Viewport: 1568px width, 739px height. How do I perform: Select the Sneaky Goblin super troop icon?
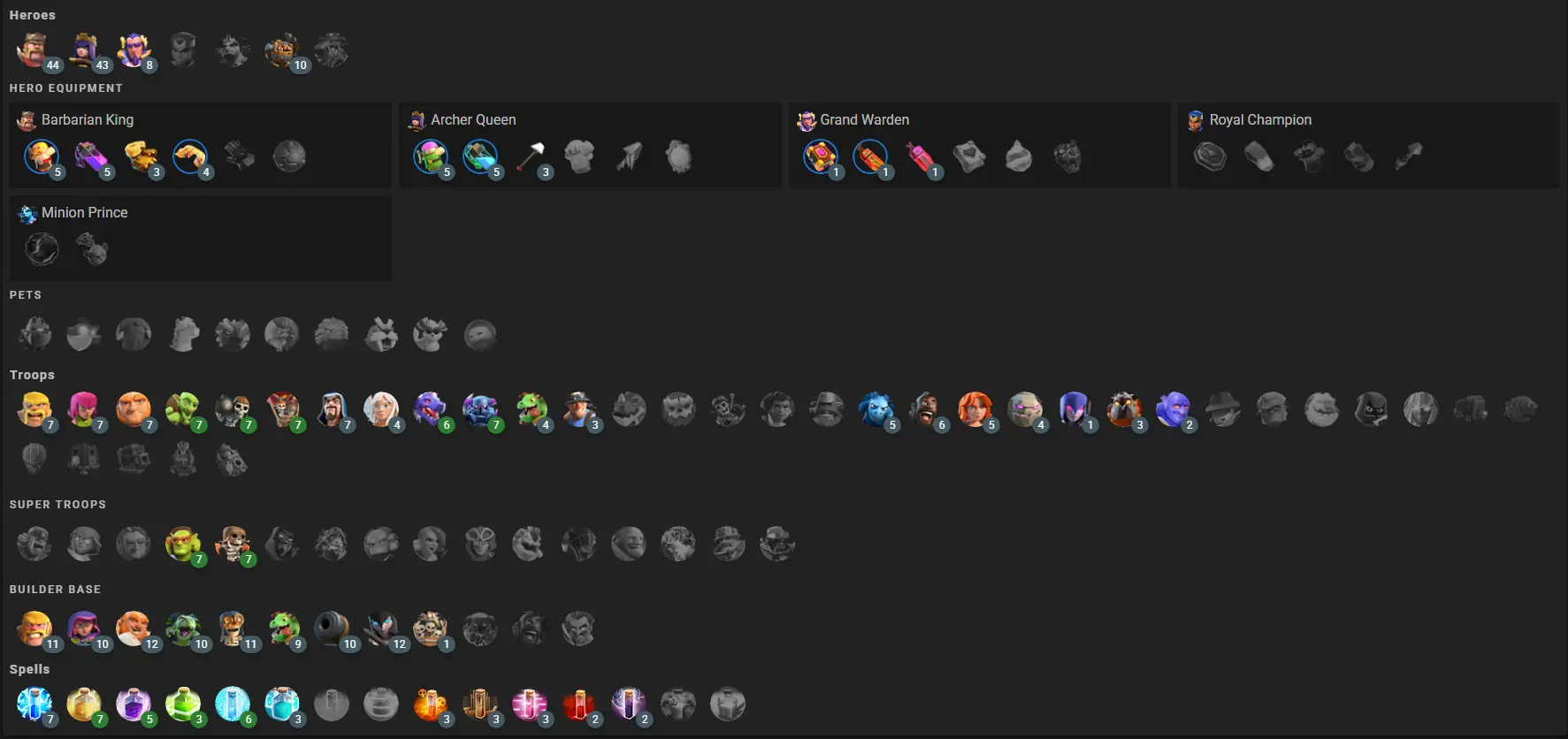click(x=183, y=544)
